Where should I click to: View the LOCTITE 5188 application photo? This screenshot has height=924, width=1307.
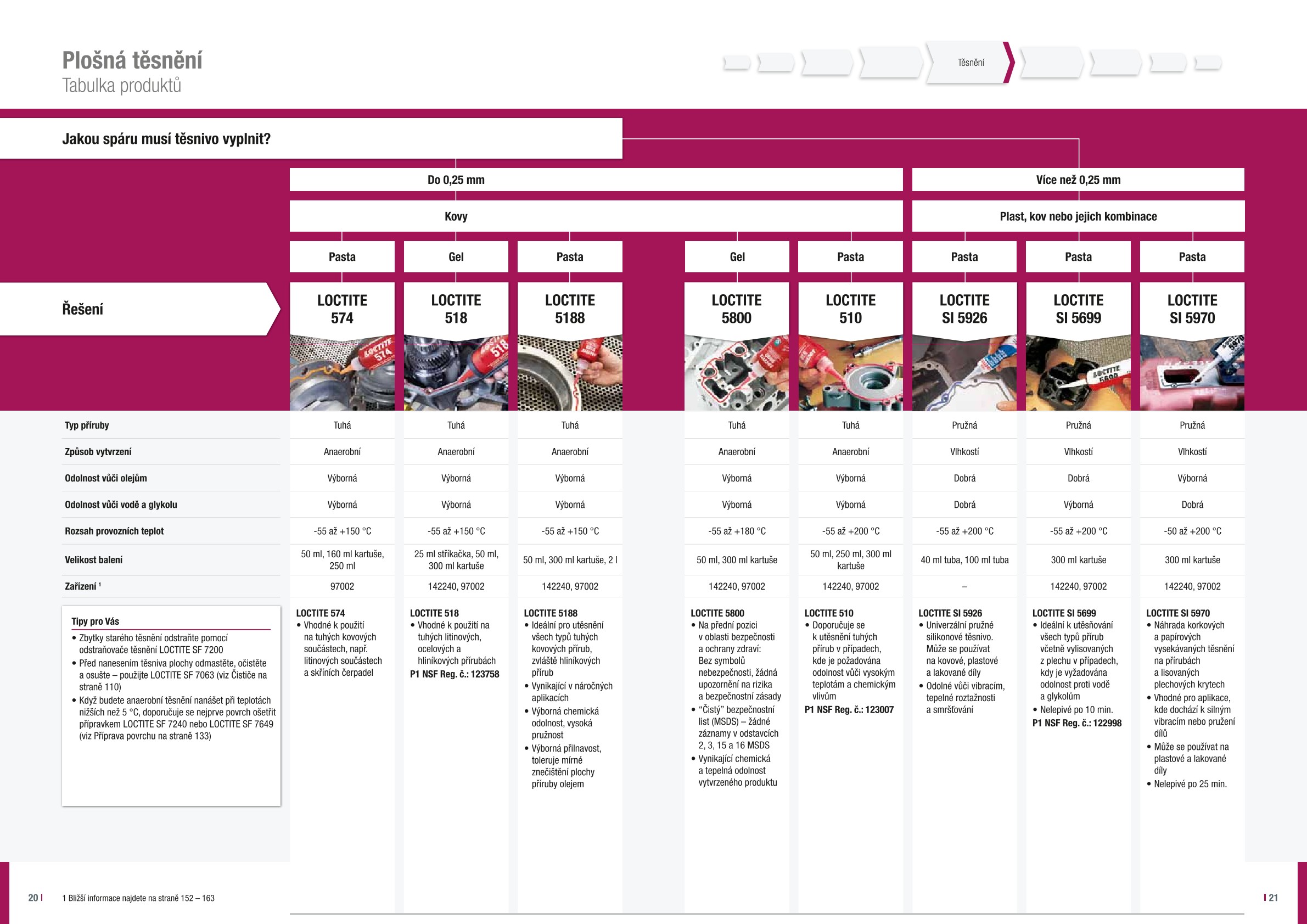[570, 373]
